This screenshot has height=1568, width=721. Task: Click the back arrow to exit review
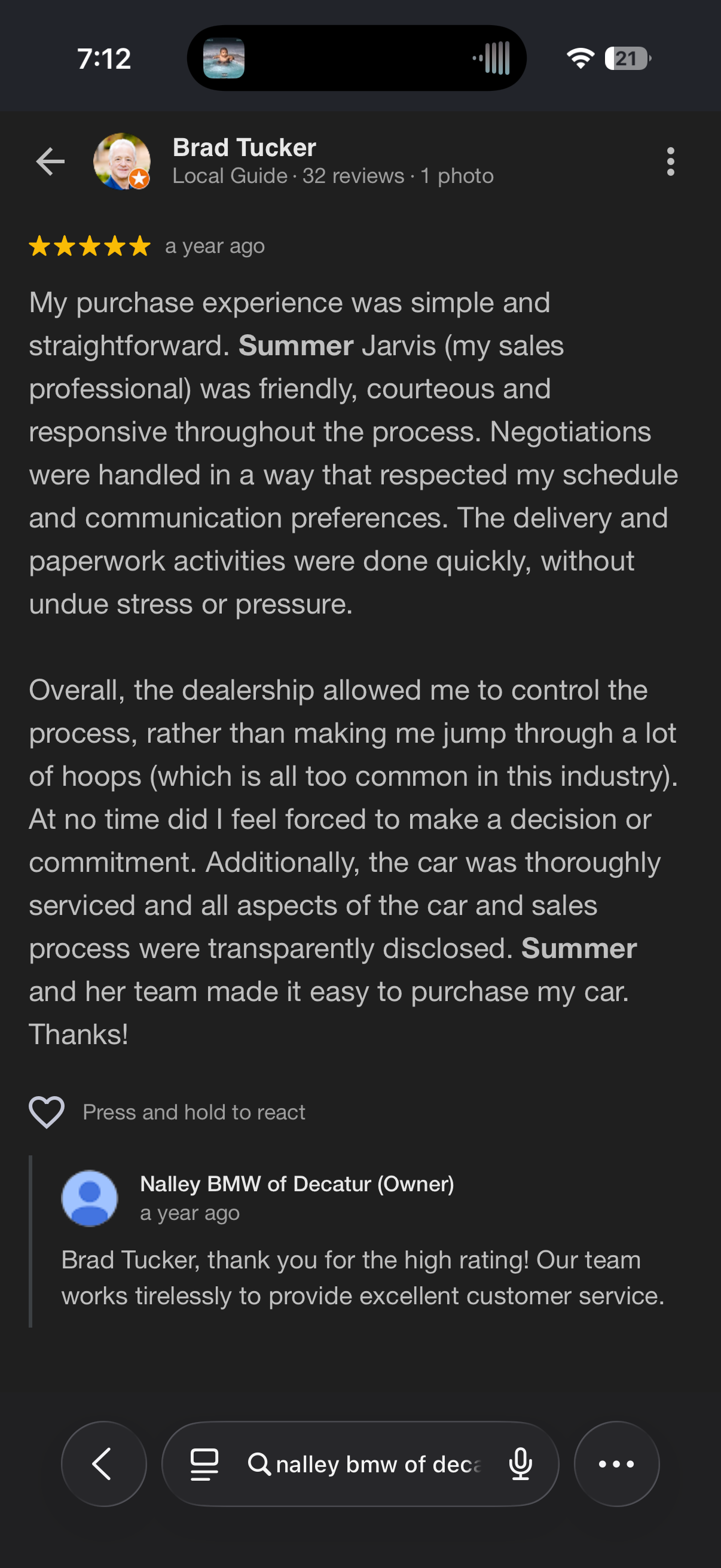pos(51,161)
